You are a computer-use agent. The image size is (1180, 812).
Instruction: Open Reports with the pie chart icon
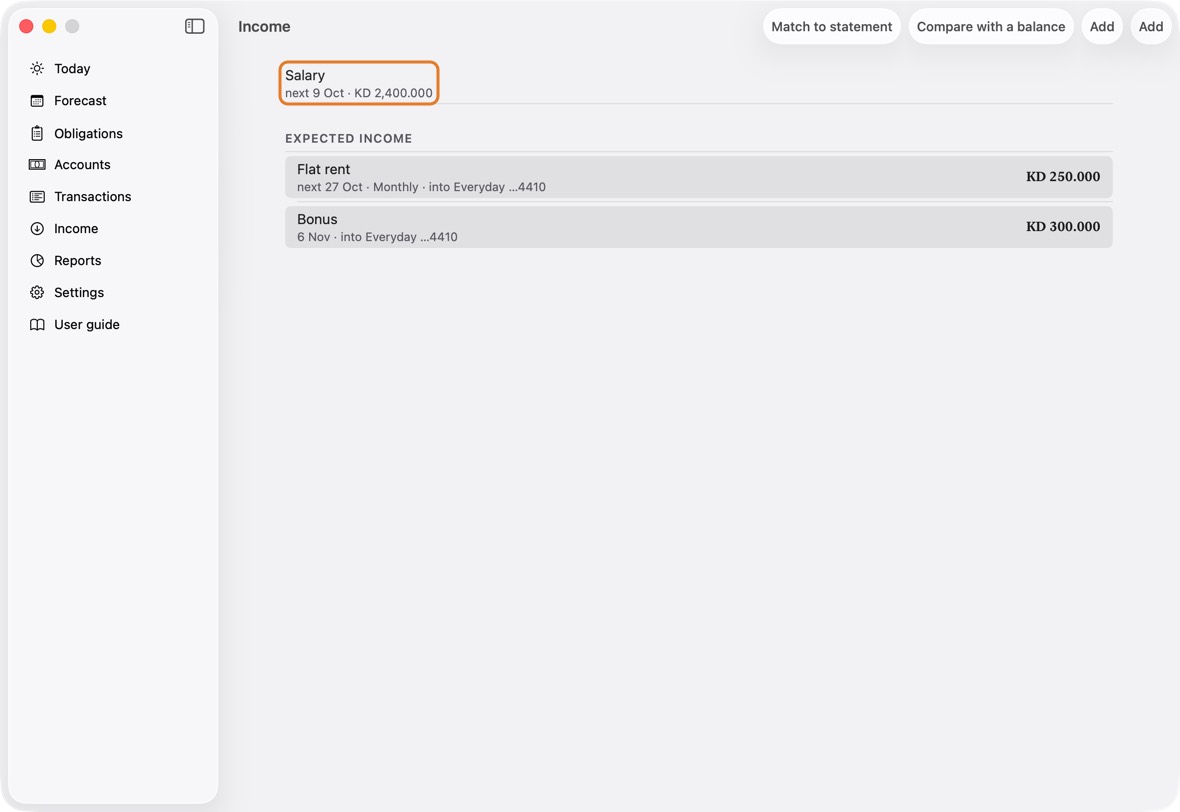tap(37, 260)
